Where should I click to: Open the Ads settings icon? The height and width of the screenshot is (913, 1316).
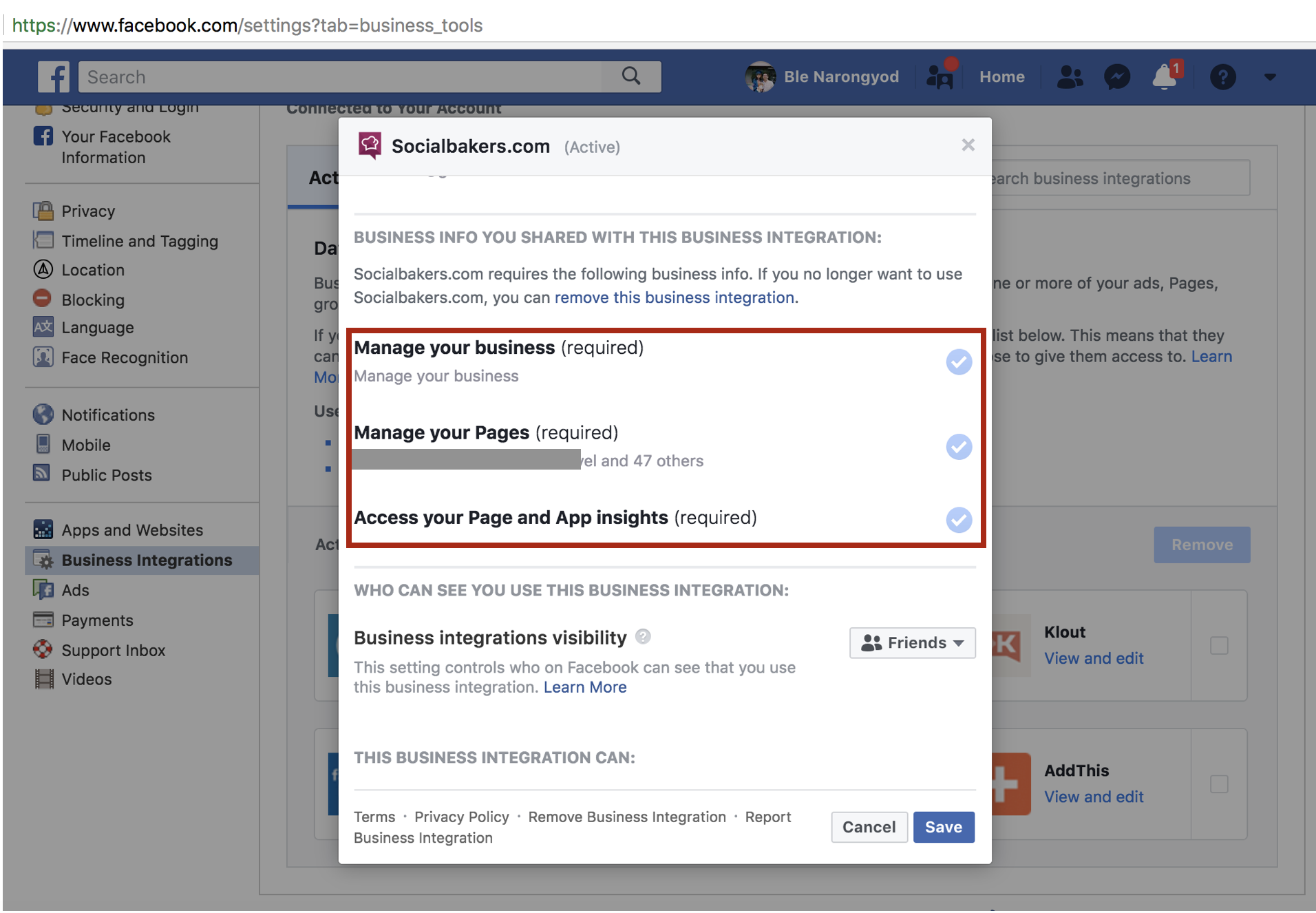click(x=43, y=589)
